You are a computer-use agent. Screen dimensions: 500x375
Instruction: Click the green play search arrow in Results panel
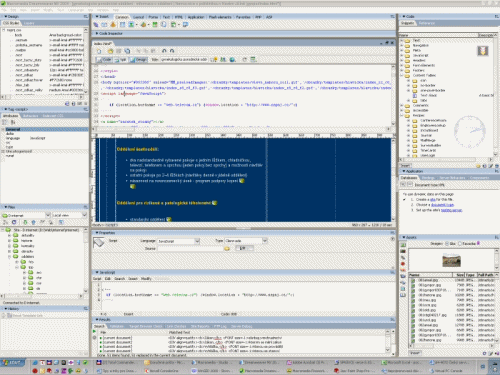coord(94,332)
